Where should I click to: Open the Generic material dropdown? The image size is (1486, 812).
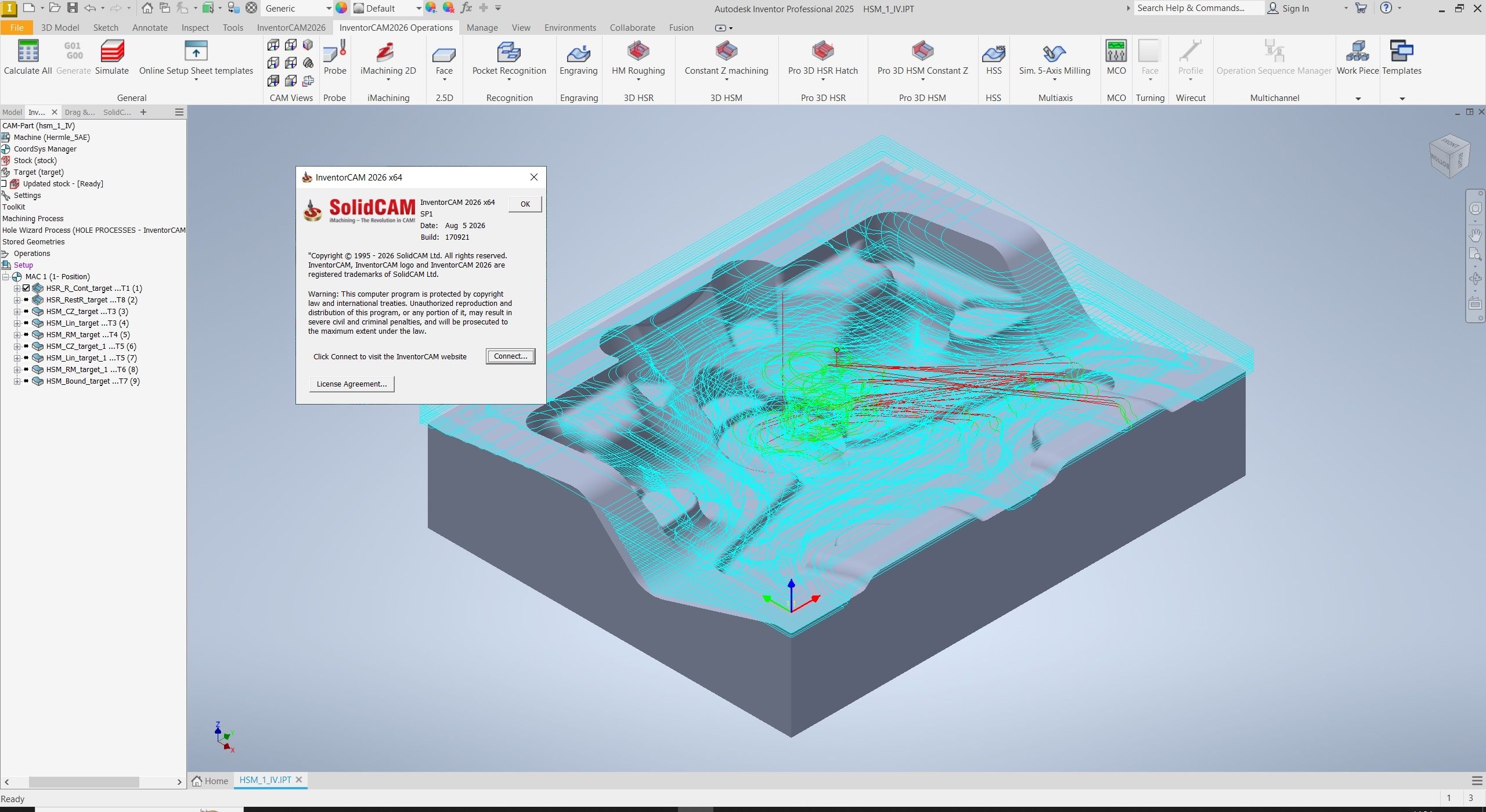tap(328, 8)
